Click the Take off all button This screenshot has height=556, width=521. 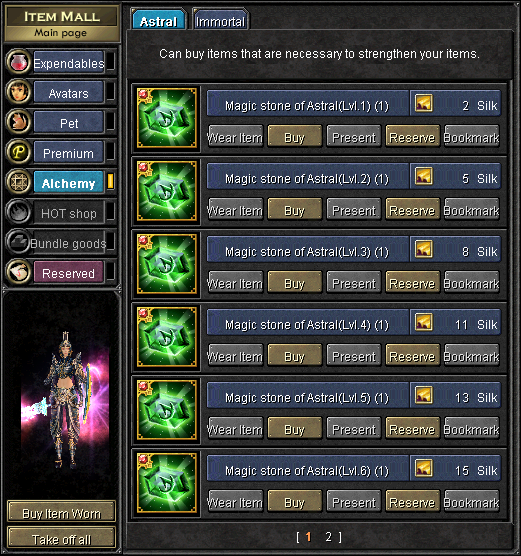61,539
